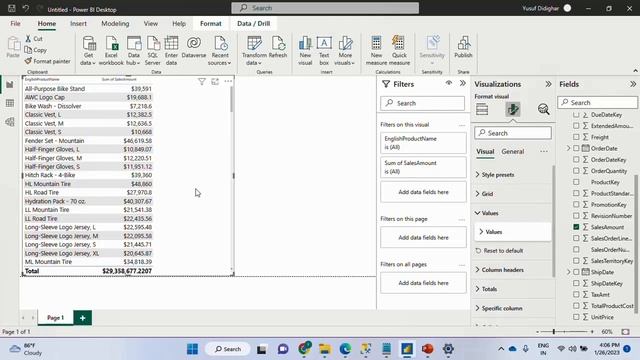The width and height of the screenshot is (640, 360).
Task: Connect to Dataverse
Action: pyautogui.click(x=194, y=48)
